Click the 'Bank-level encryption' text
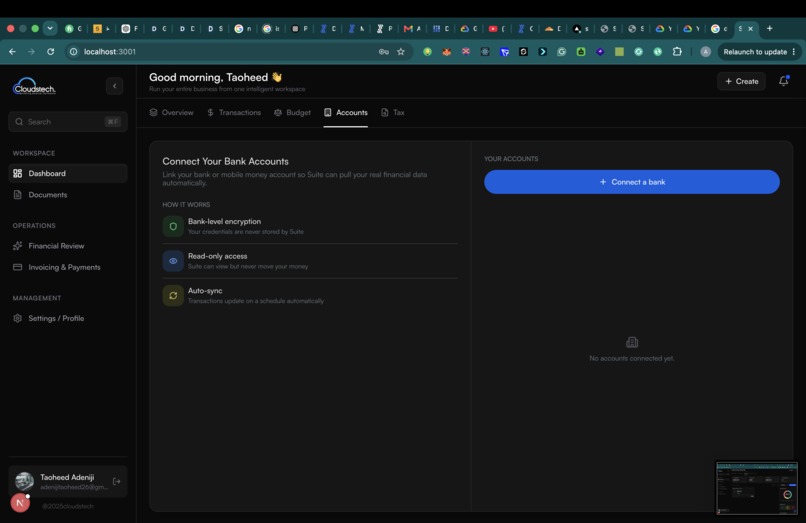Viewport: 806px width, 523px height. click(224, 222)
